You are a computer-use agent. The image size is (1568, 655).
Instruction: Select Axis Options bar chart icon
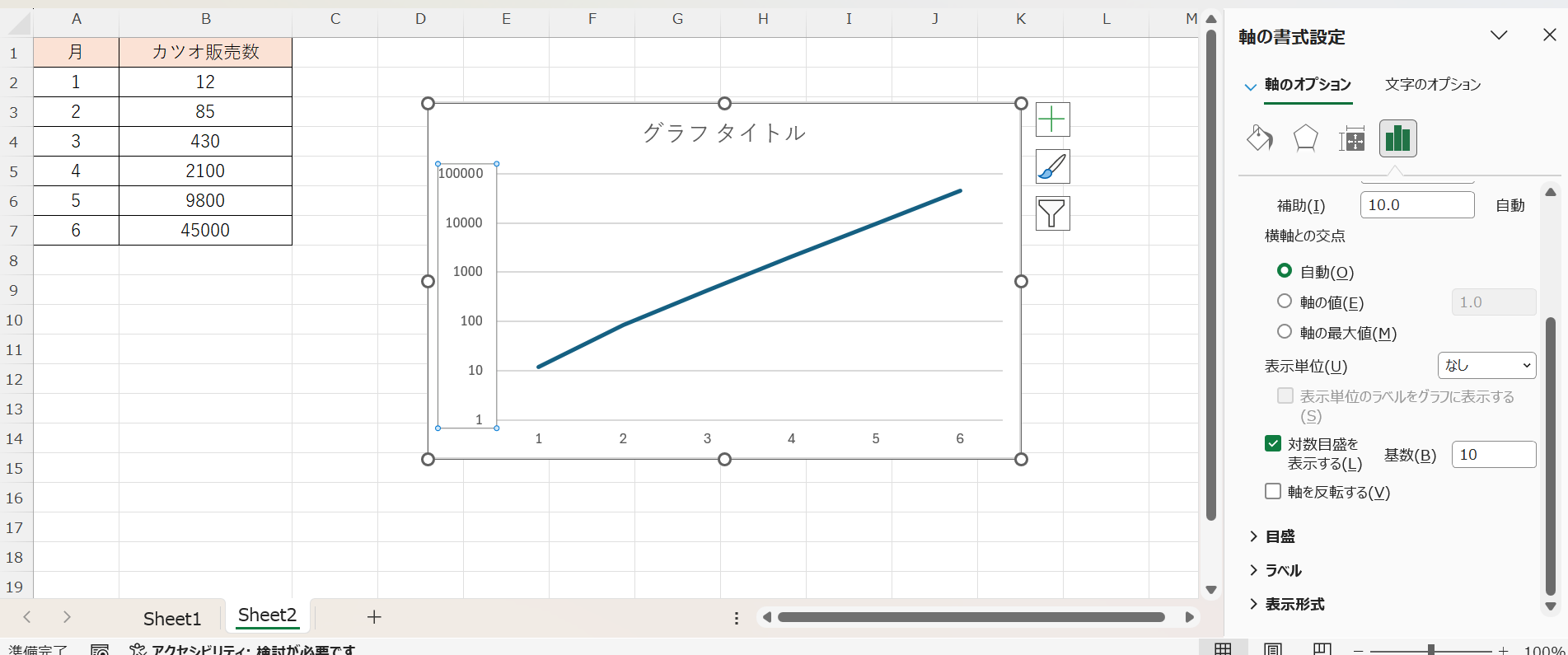coord(1397,138)
